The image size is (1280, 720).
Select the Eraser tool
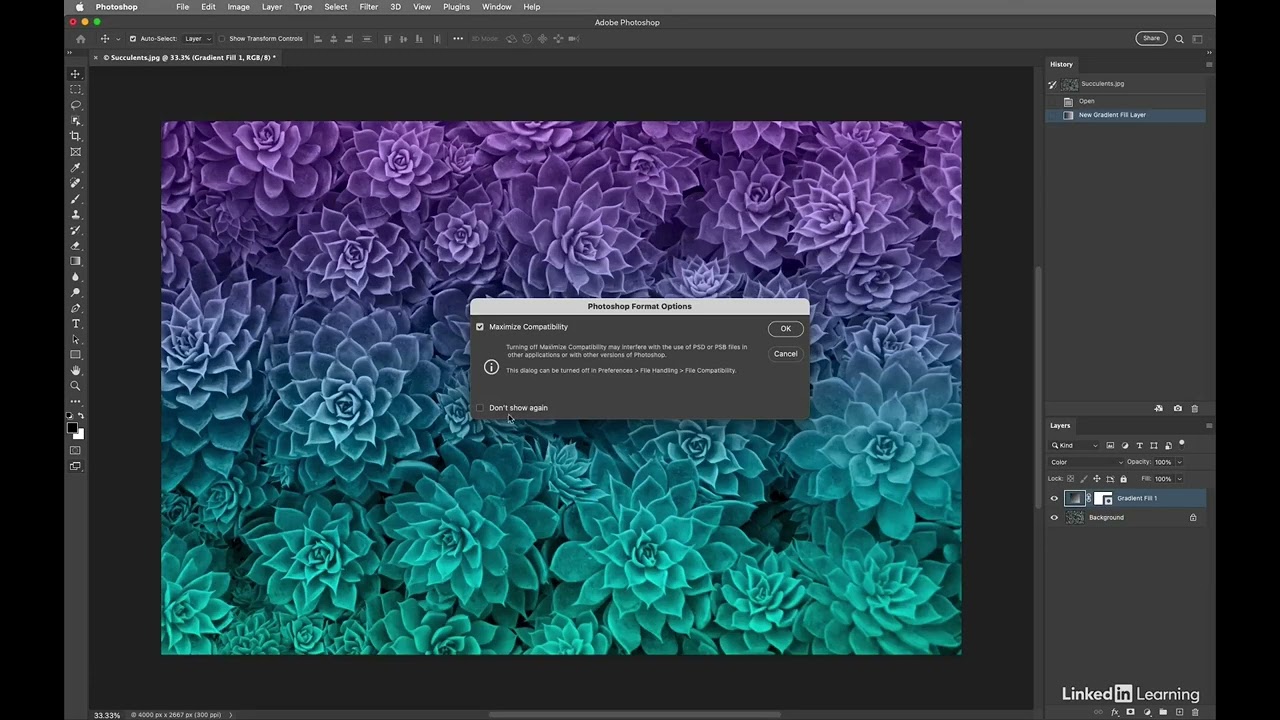pyautogui.click(x=75, y=245)
